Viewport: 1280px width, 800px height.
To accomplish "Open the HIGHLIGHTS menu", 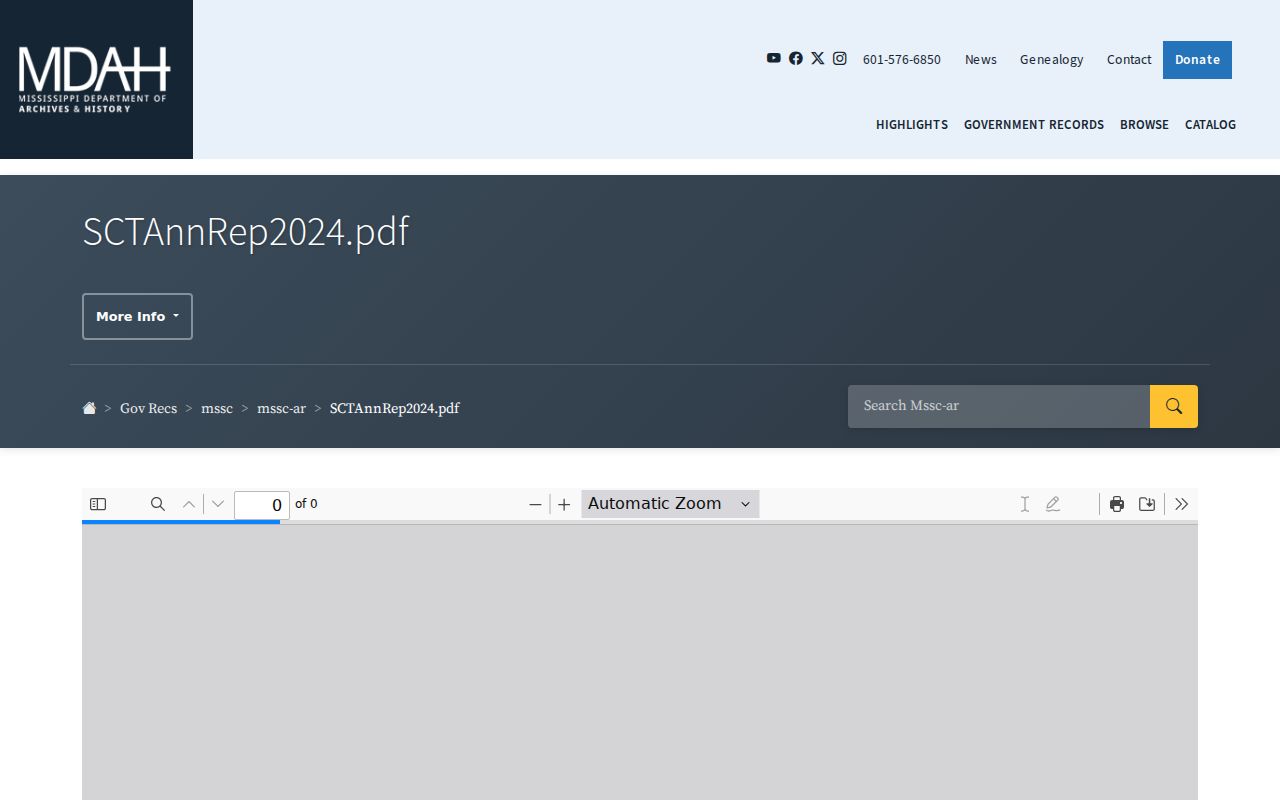I will coord(912,124).
